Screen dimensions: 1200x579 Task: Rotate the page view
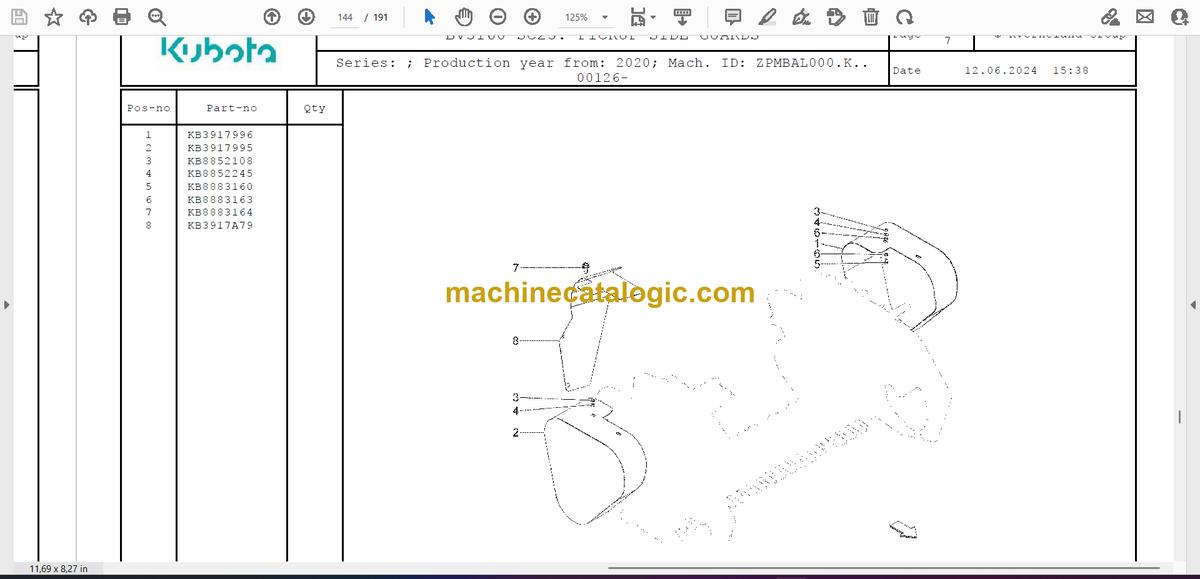[905, 17]
